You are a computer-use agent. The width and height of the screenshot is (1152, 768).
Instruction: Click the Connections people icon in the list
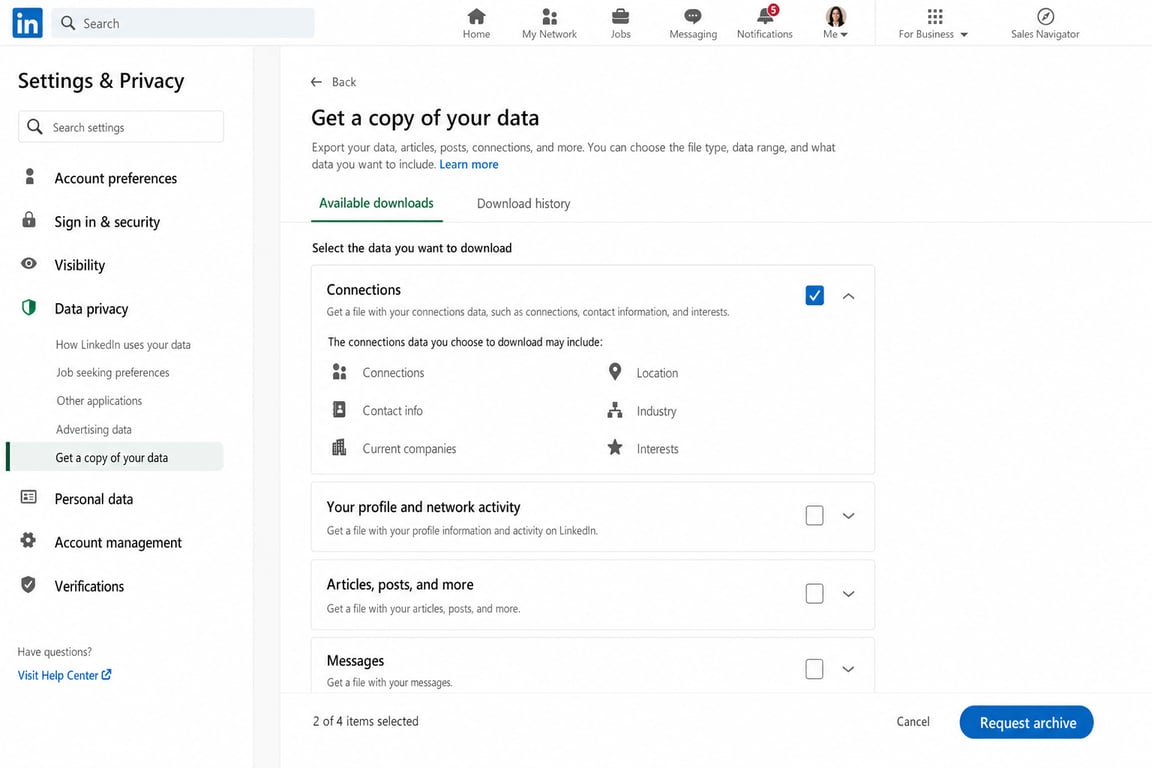pyautogui.click(x=339, y=372)
